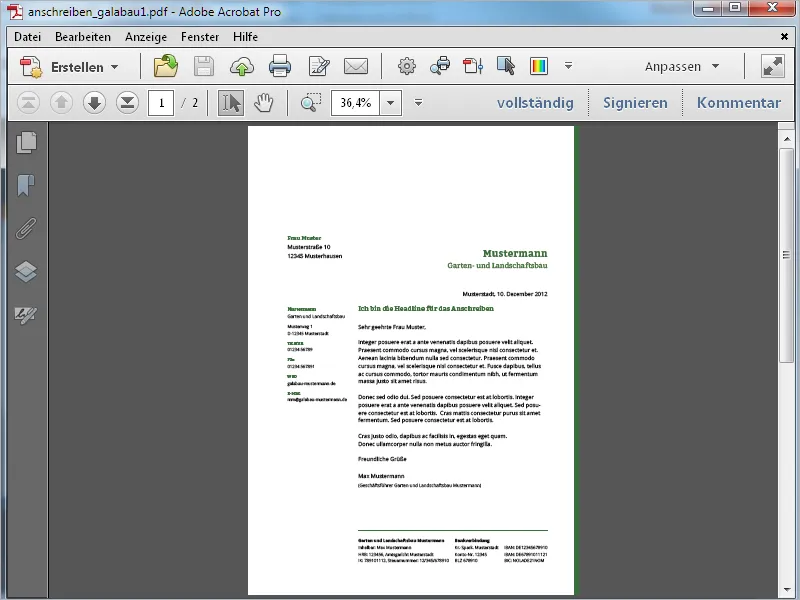The image size is (800, 600).
Task: Open the quick tools toolbar overflow arrow
Action: 568,66
